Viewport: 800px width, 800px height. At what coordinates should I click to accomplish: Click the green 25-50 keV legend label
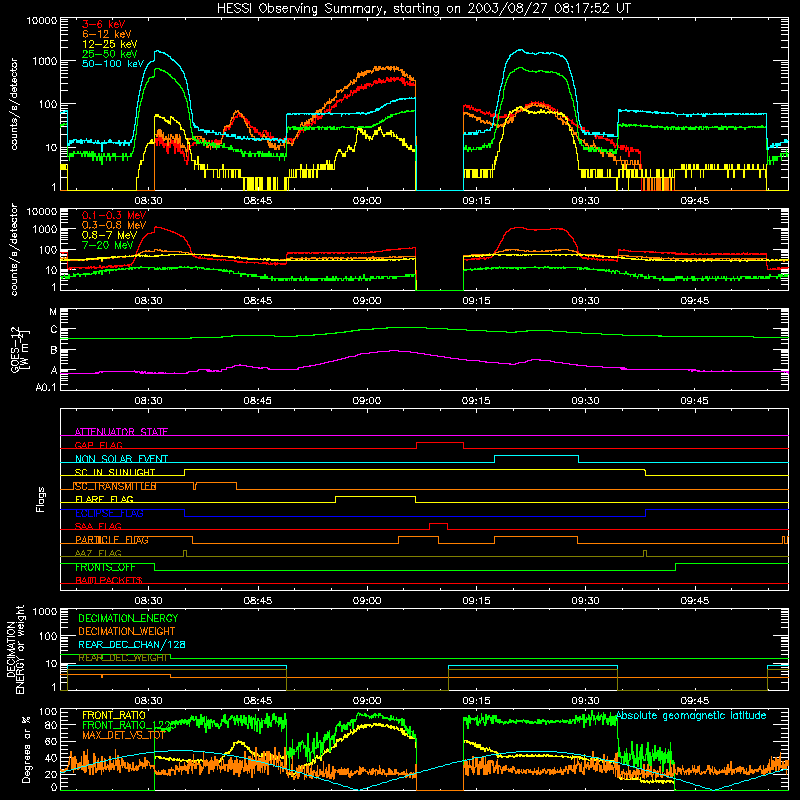click(110, 54)
